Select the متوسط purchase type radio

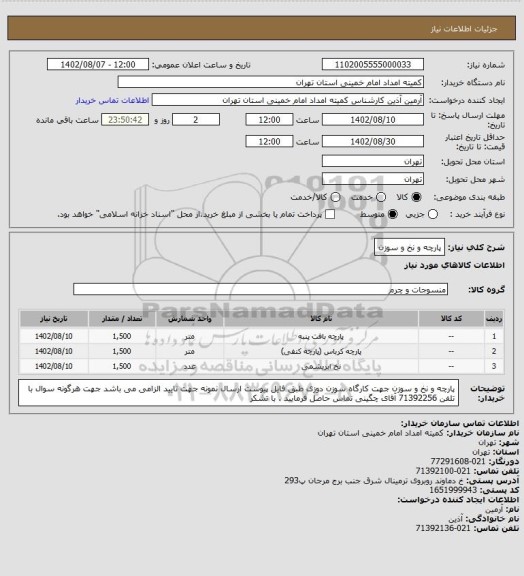(393, 214)
